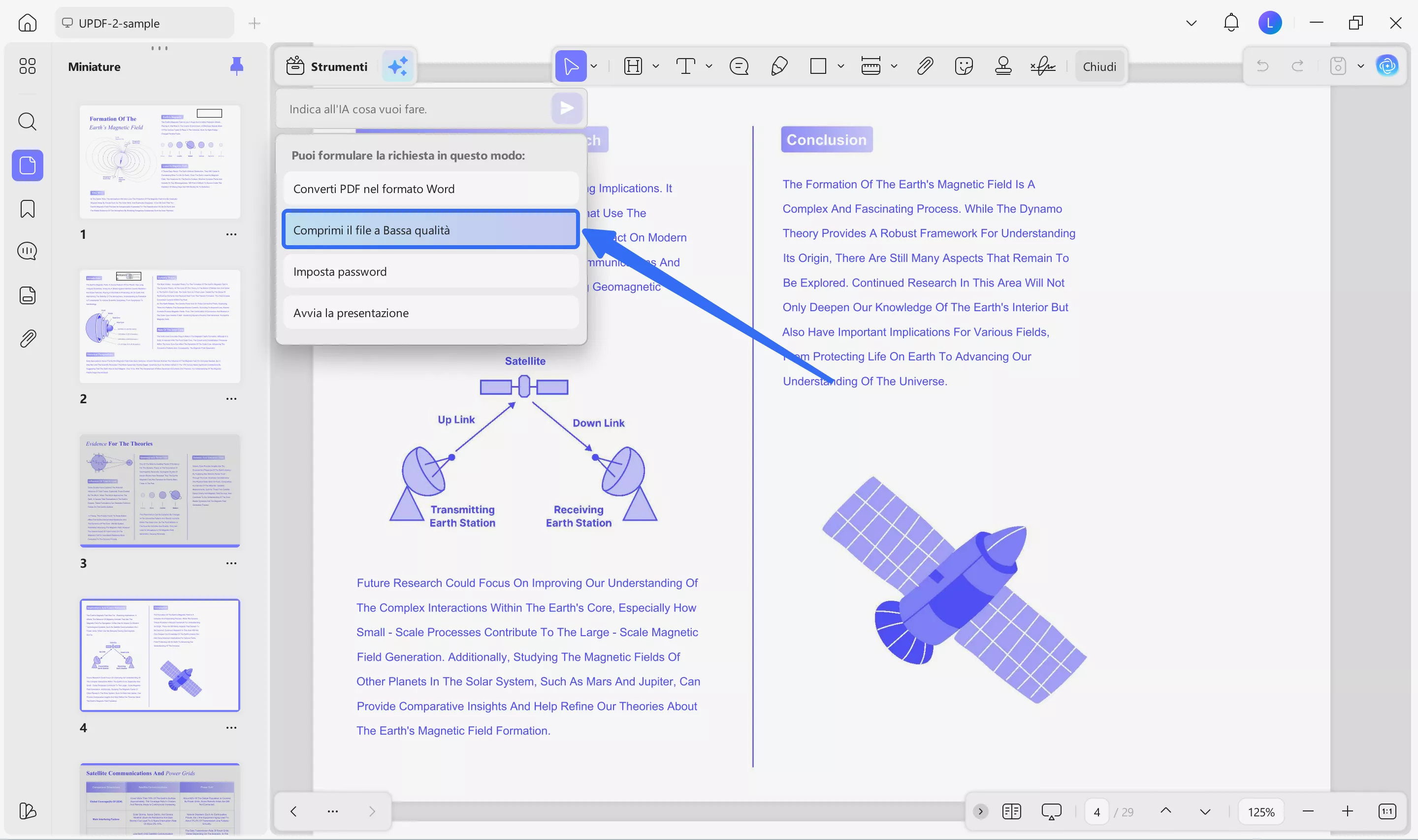This screenshot has height=840, width=1418.
Task: Expand the rectangle shape dropdown arrow
Action: 841,66
